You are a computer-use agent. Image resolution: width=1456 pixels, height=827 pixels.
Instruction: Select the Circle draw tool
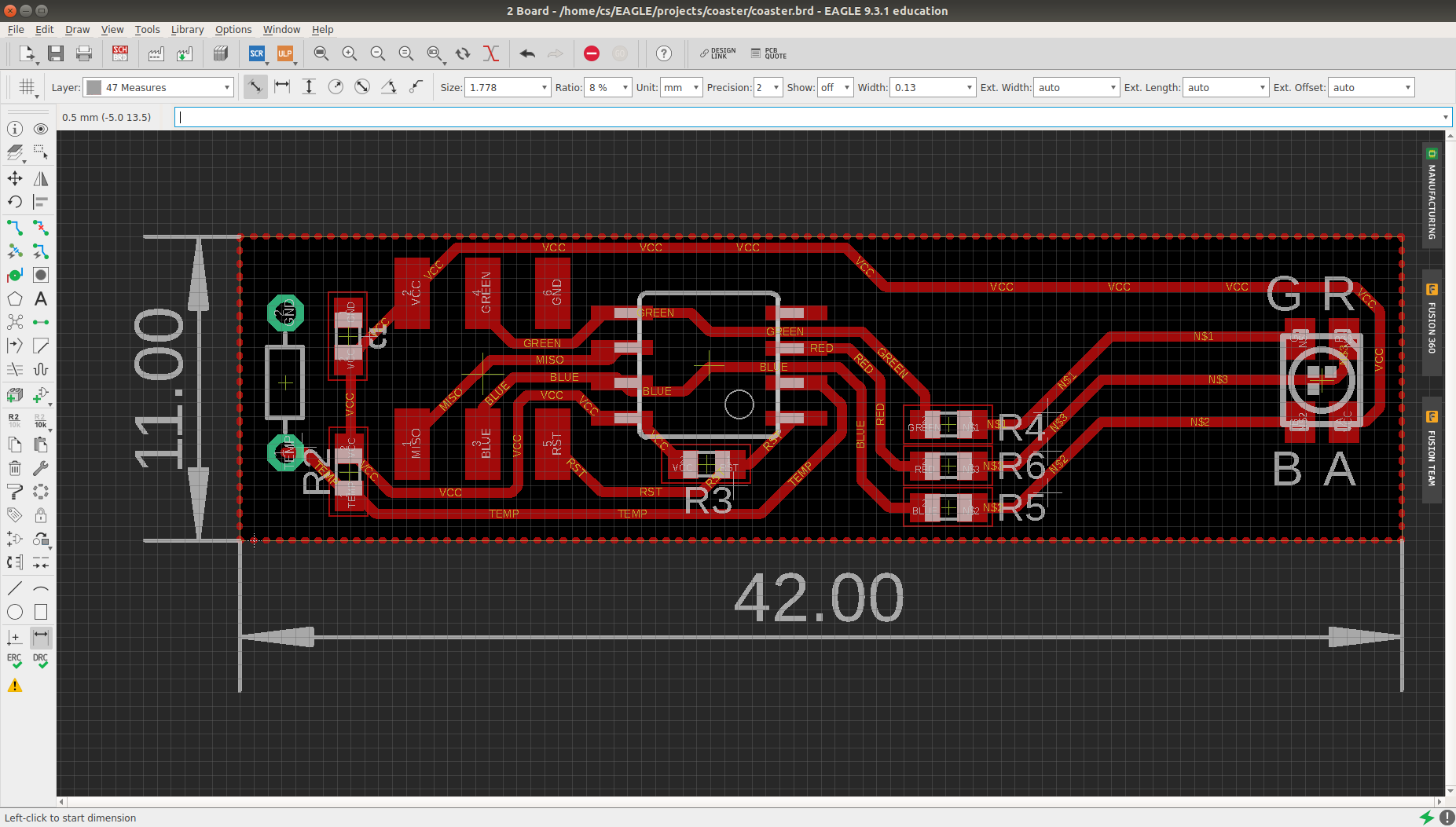click(x=15, y=612)
